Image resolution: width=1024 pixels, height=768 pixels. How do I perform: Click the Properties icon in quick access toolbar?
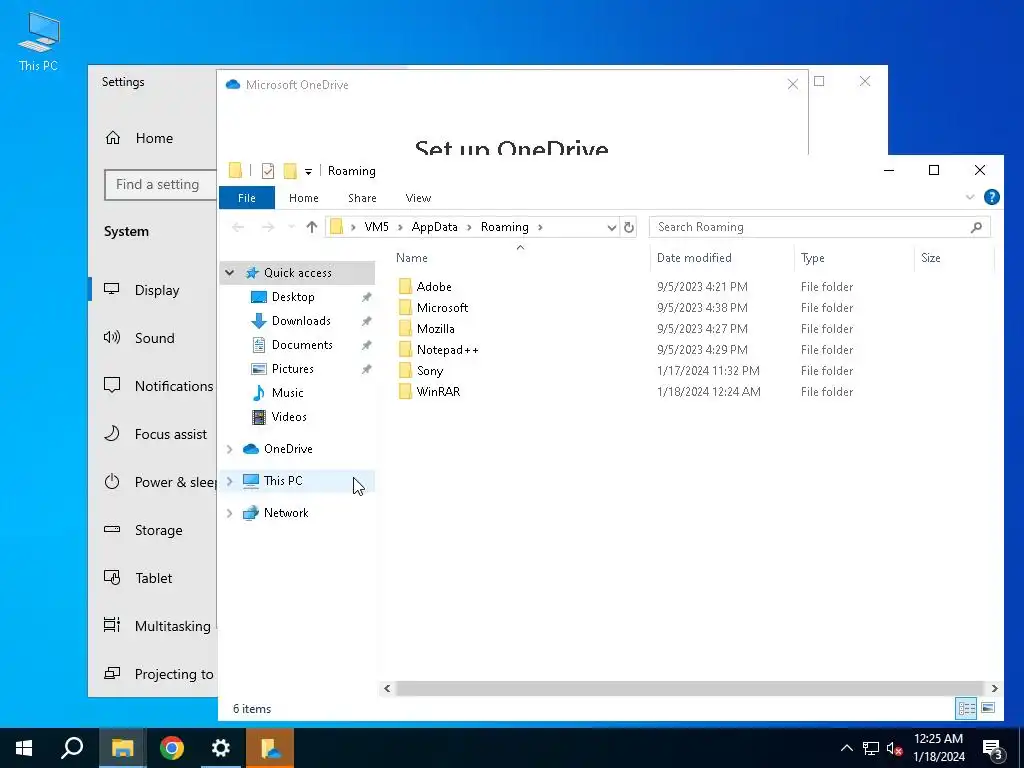[x=268, y=171]
